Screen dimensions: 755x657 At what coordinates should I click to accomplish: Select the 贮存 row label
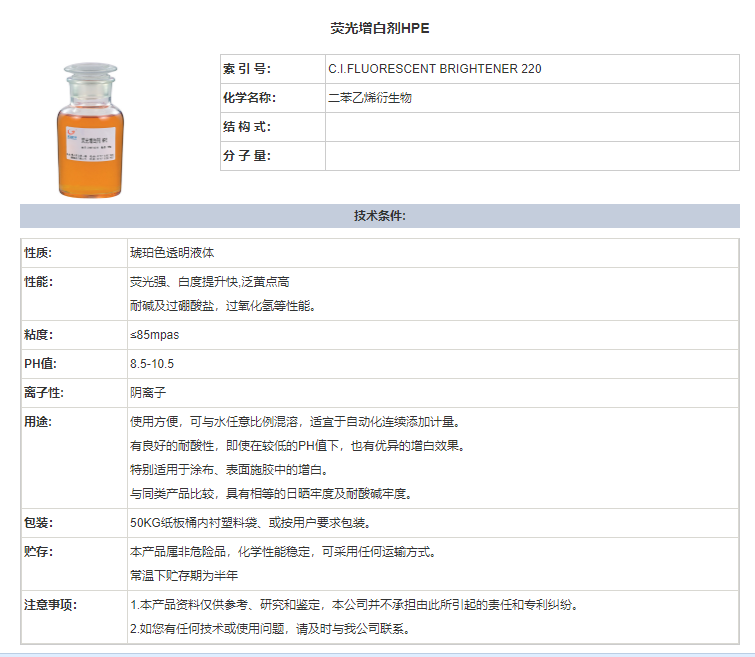[38, 552]
